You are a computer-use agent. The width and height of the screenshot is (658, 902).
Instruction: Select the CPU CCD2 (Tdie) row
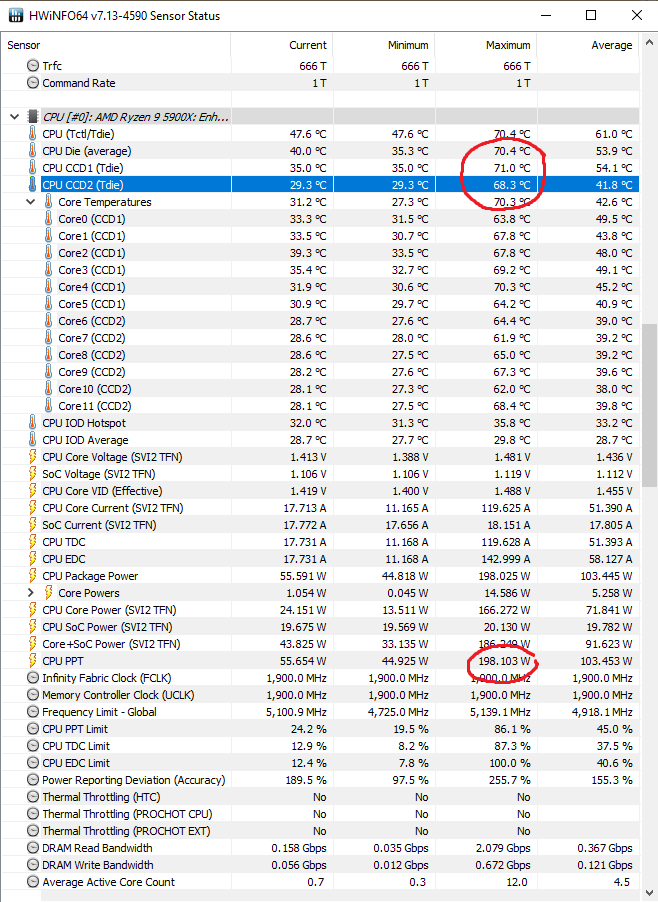(x=320, y=185)
